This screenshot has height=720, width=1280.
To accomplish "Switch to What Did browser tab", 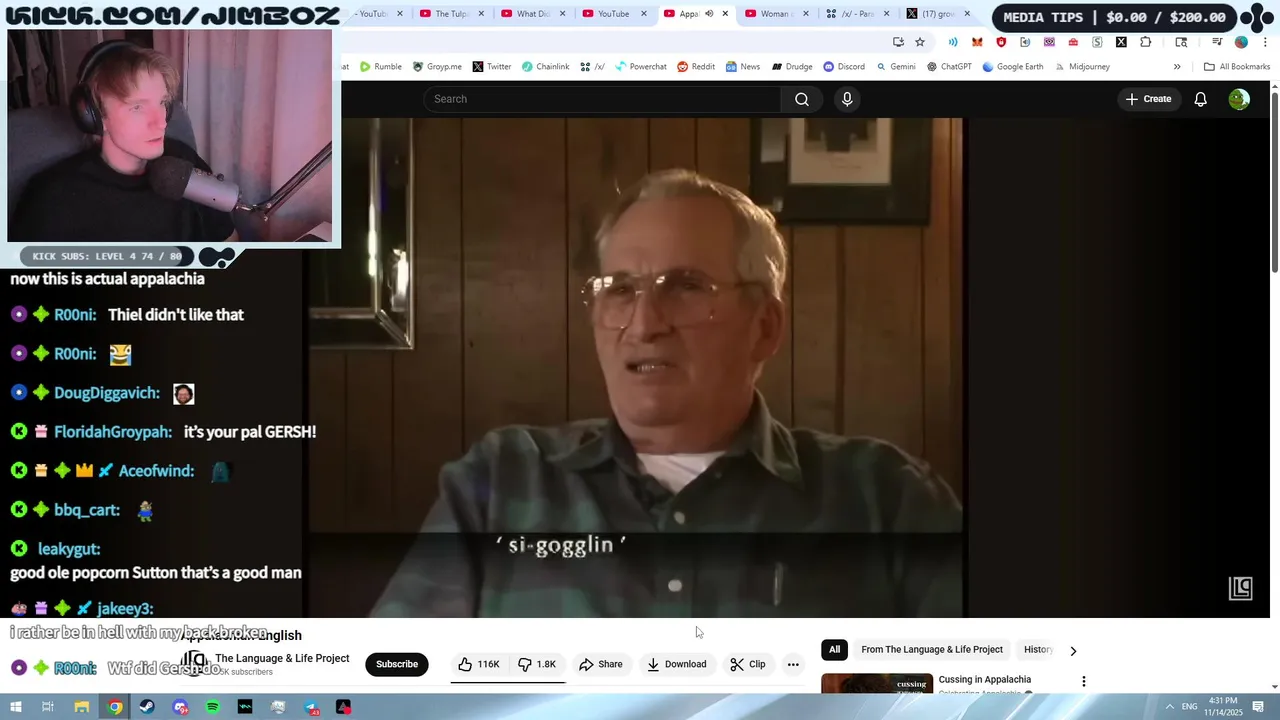I will pyautogui.click(x=526, y=14).
